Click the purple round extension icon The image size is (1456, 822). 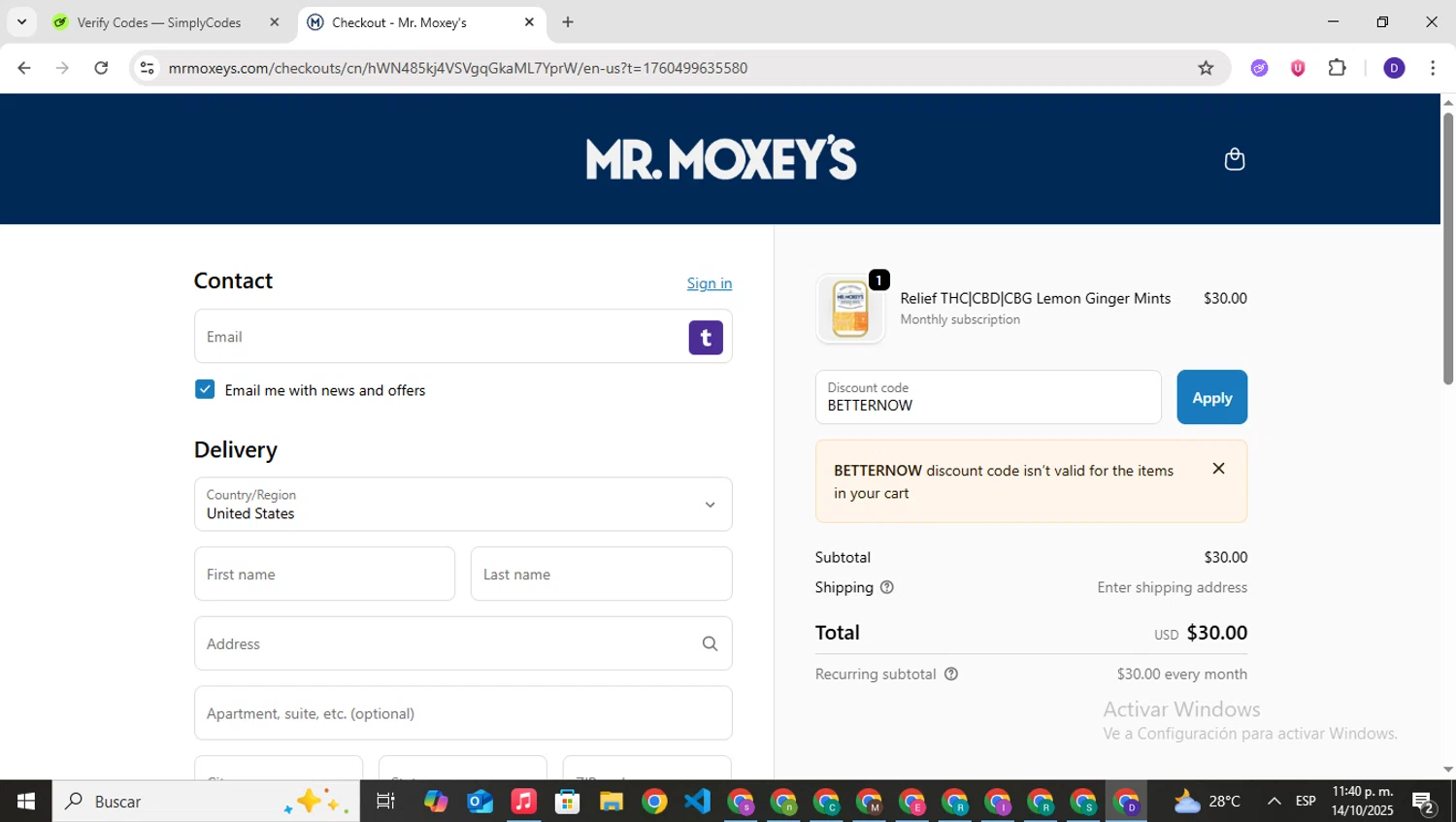[1259, 68]
